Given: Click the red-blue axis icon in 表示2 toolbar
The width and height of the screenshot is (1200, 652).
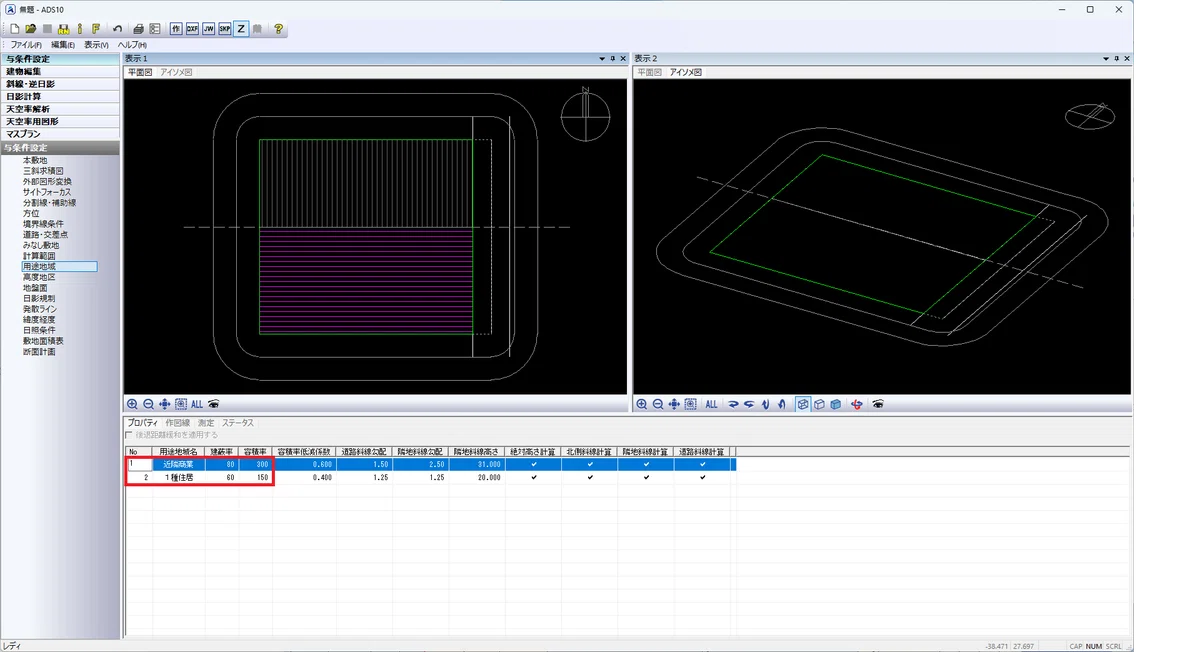Looking at the screenshot, I should pos(857,405).
